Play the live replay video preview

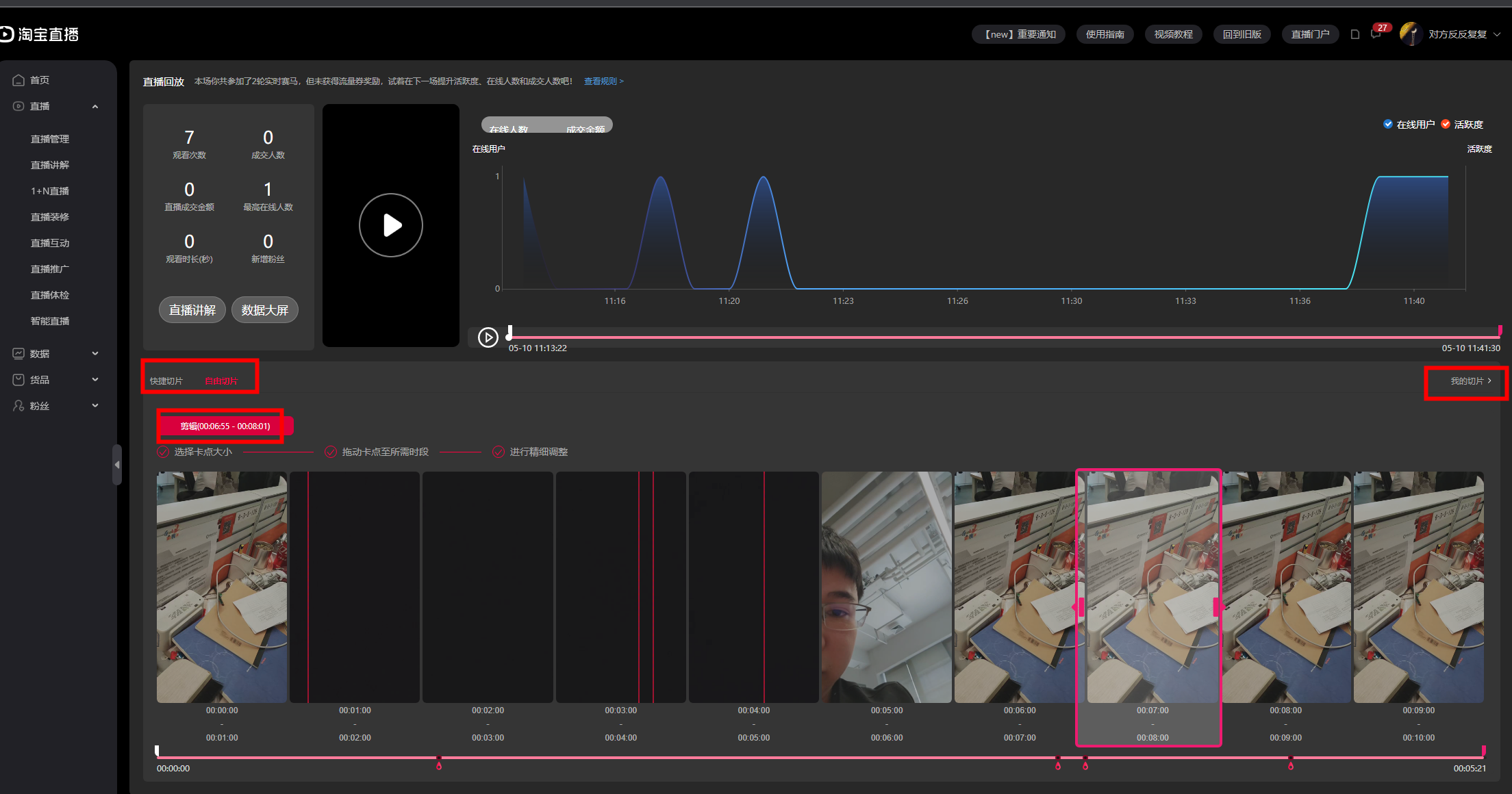[391, 225]
